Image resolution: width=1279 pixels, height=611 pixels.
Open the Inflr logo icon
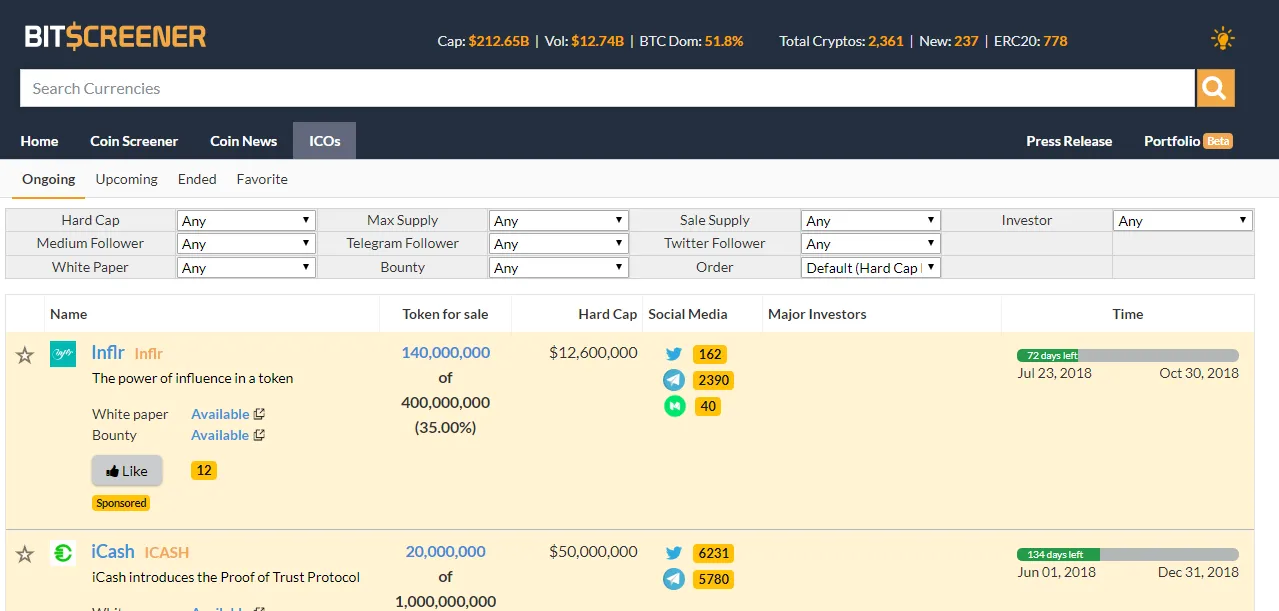click(x=63, y=353)
